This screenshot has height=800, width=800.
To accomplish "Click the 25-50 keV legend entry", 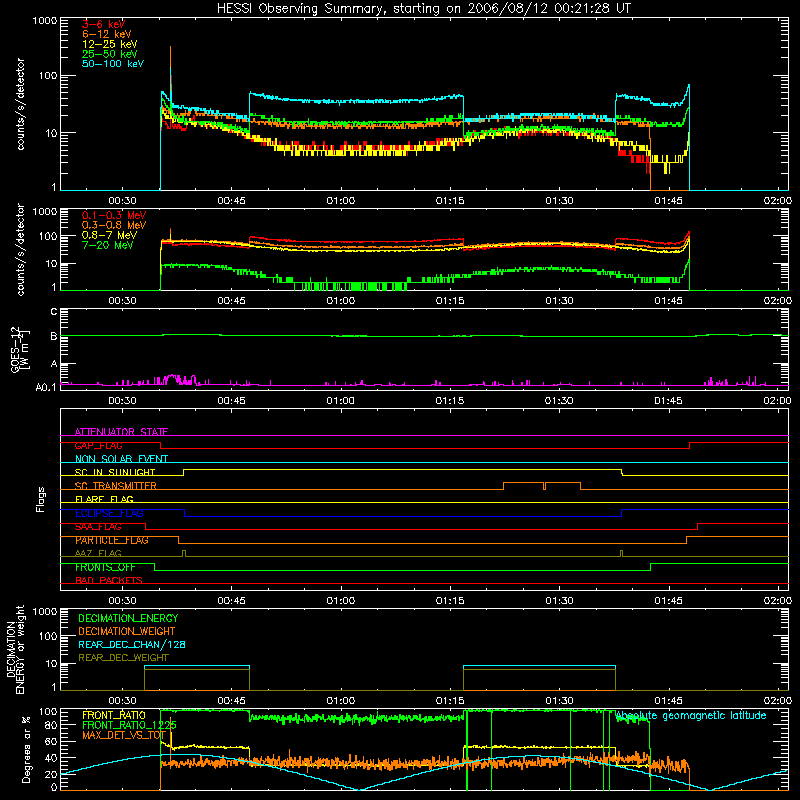I will pyautogui.click(x=110, y=54).
